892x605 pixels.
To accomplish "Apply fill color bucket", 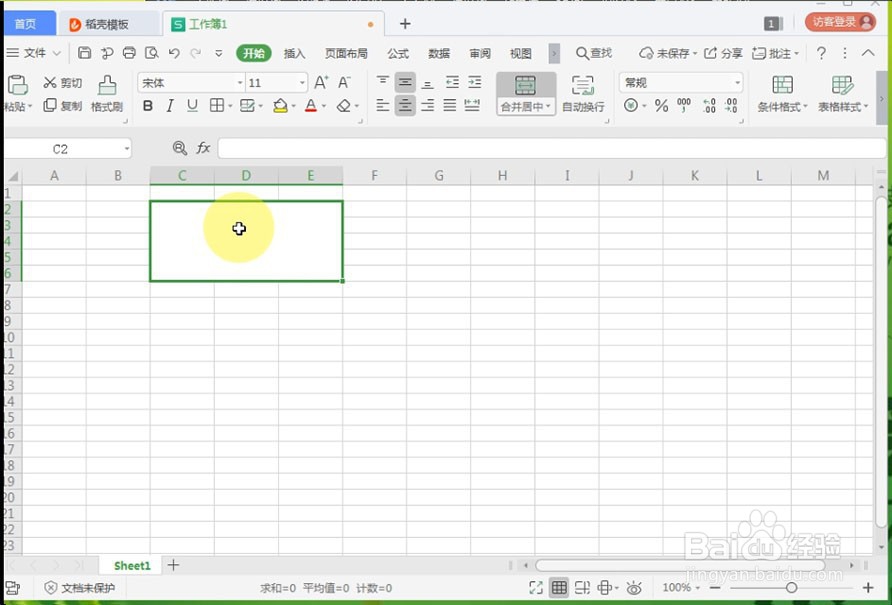I will (280, 106).
